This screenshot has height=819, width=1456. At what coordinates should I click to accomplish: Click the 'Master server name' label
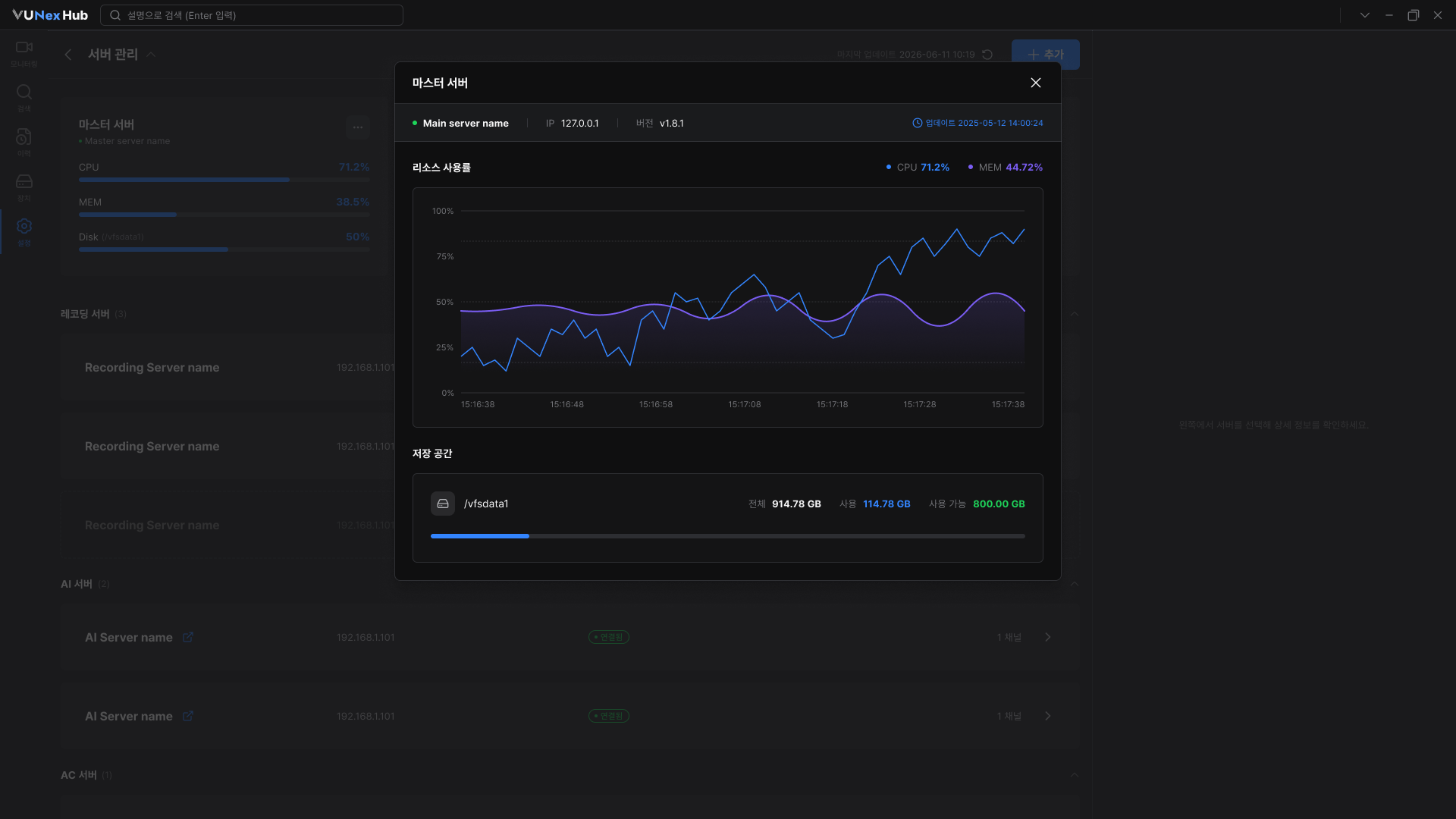tap(127, 141)
